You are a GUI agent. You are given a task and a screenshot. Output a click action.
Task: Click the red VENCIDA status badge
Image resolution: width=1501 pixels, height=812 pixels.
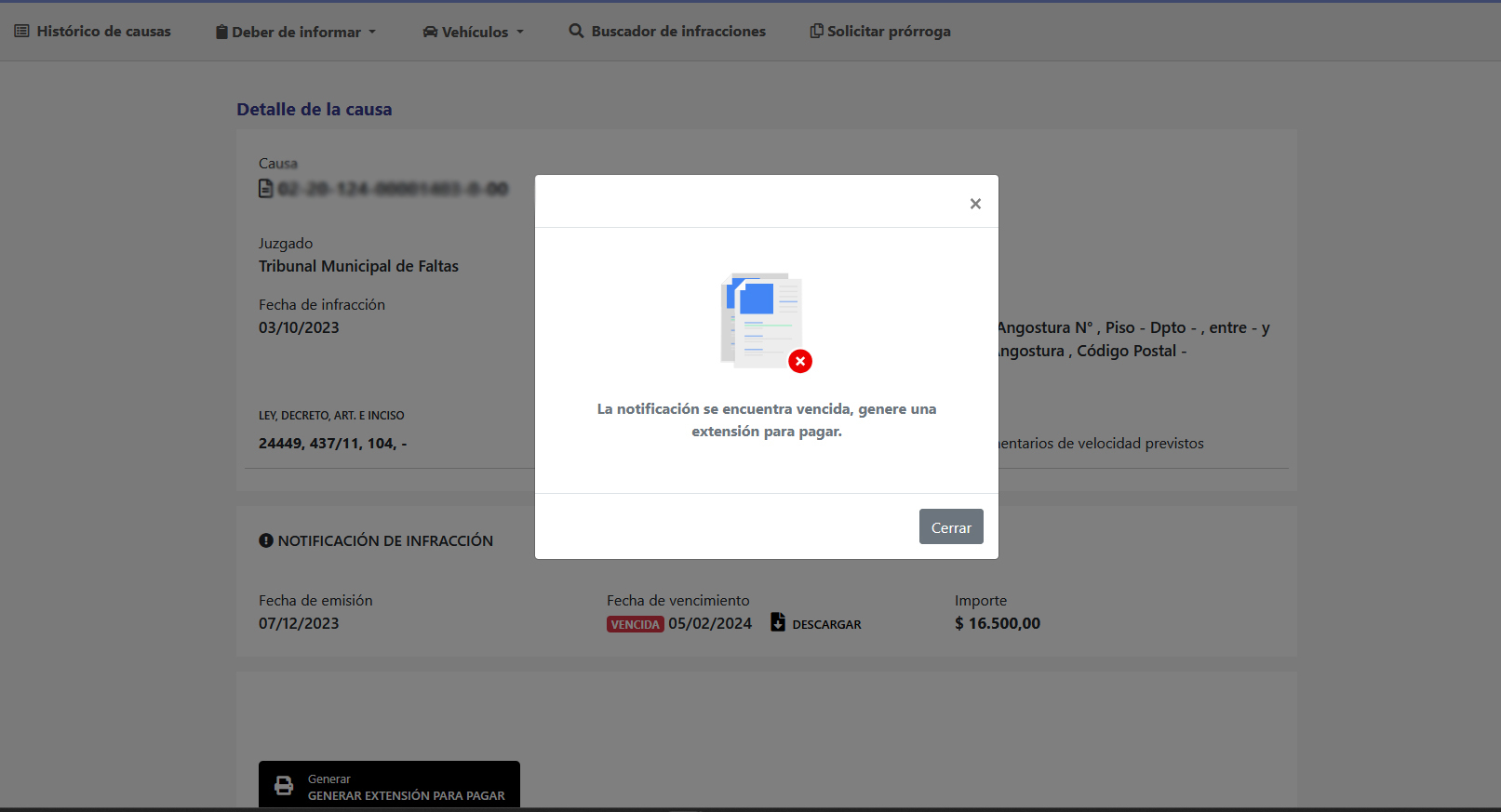click(x=636, y=624)
